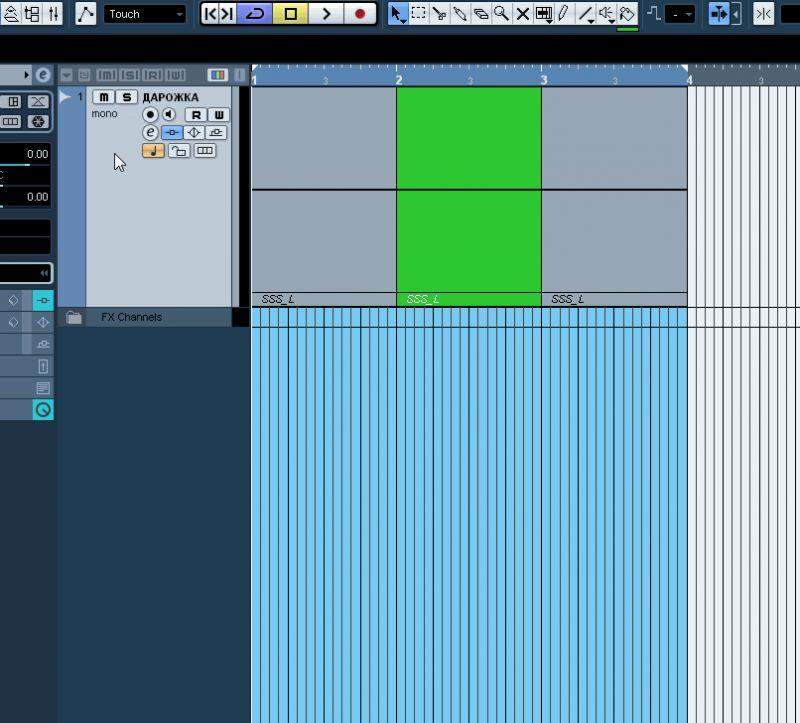Screen dimensions: 800x723
Task: Pick the Glue tool in toolbar
Action: 460,14
